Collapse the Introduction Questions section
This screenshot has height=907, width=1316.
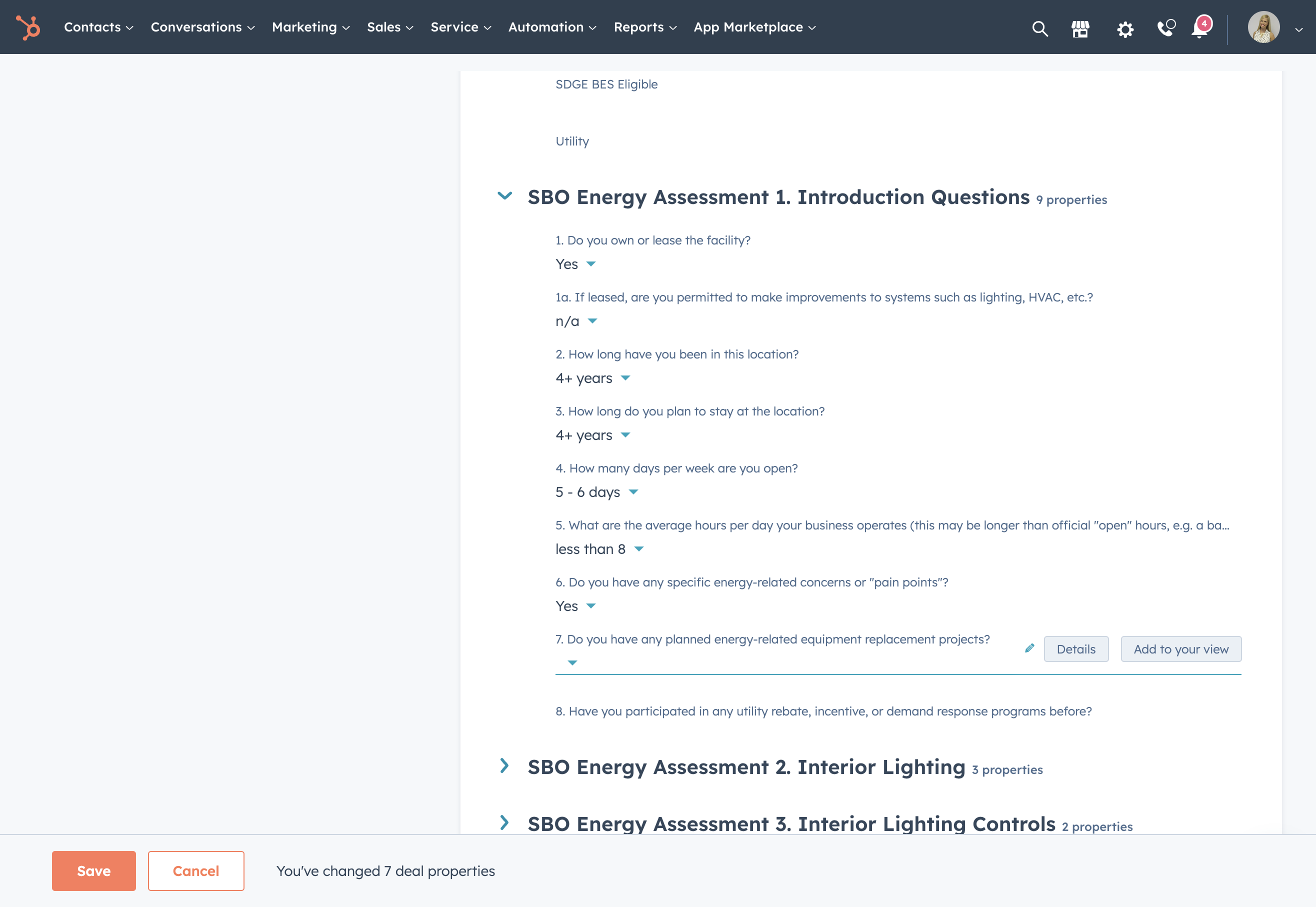504,196
